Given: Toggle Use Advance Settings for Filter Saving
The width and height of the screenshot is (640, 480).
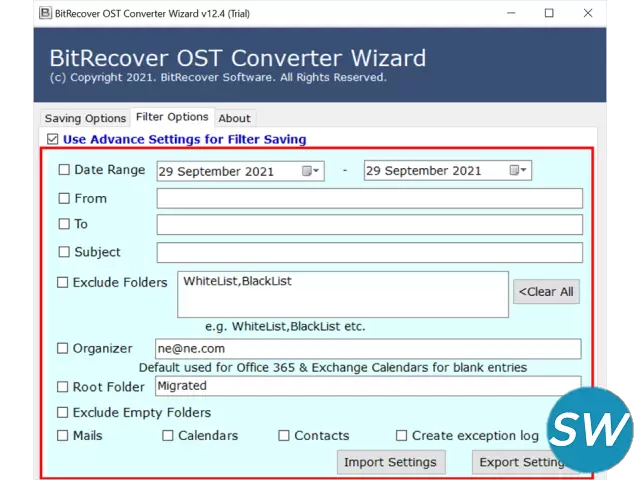Looking at the screenshot, I should tap(53, 139).
